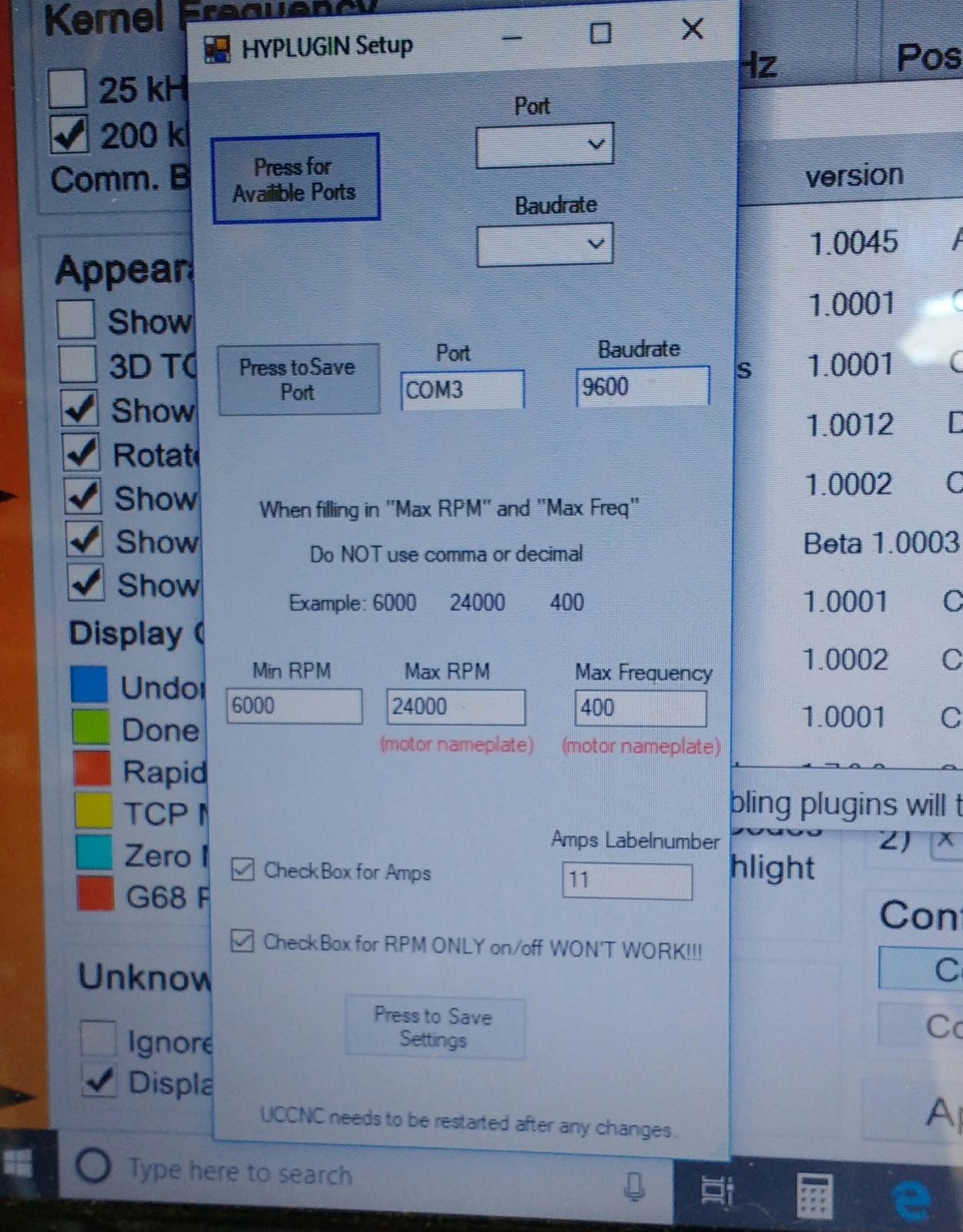Viewport: 963px width, 1232px height.
Task: Open the Calculator taskbar icon
Action: pos(814,1195)
